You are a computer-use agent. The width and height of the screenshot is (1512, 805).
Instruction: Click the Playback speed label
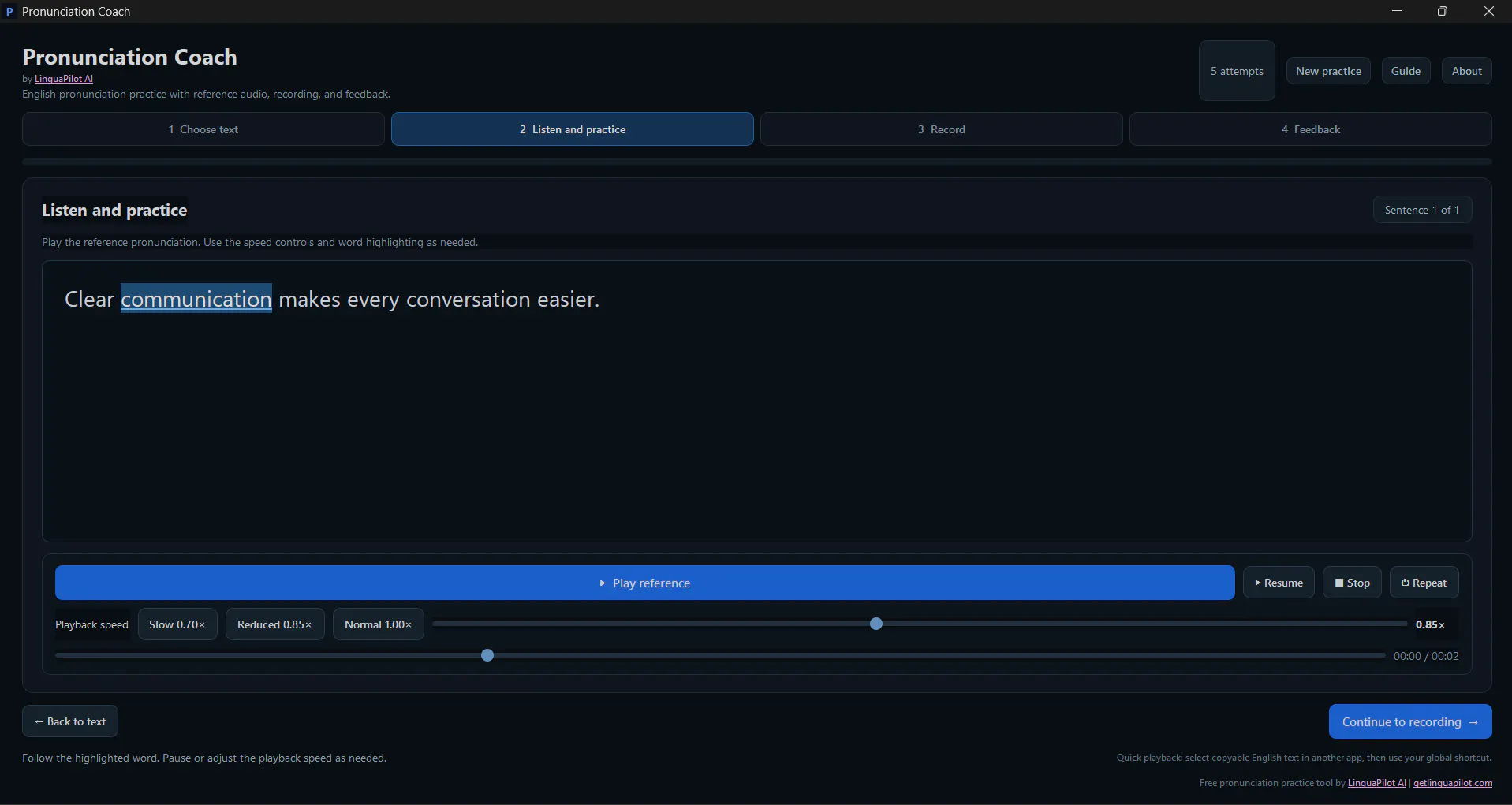click(x=91, y=624)
